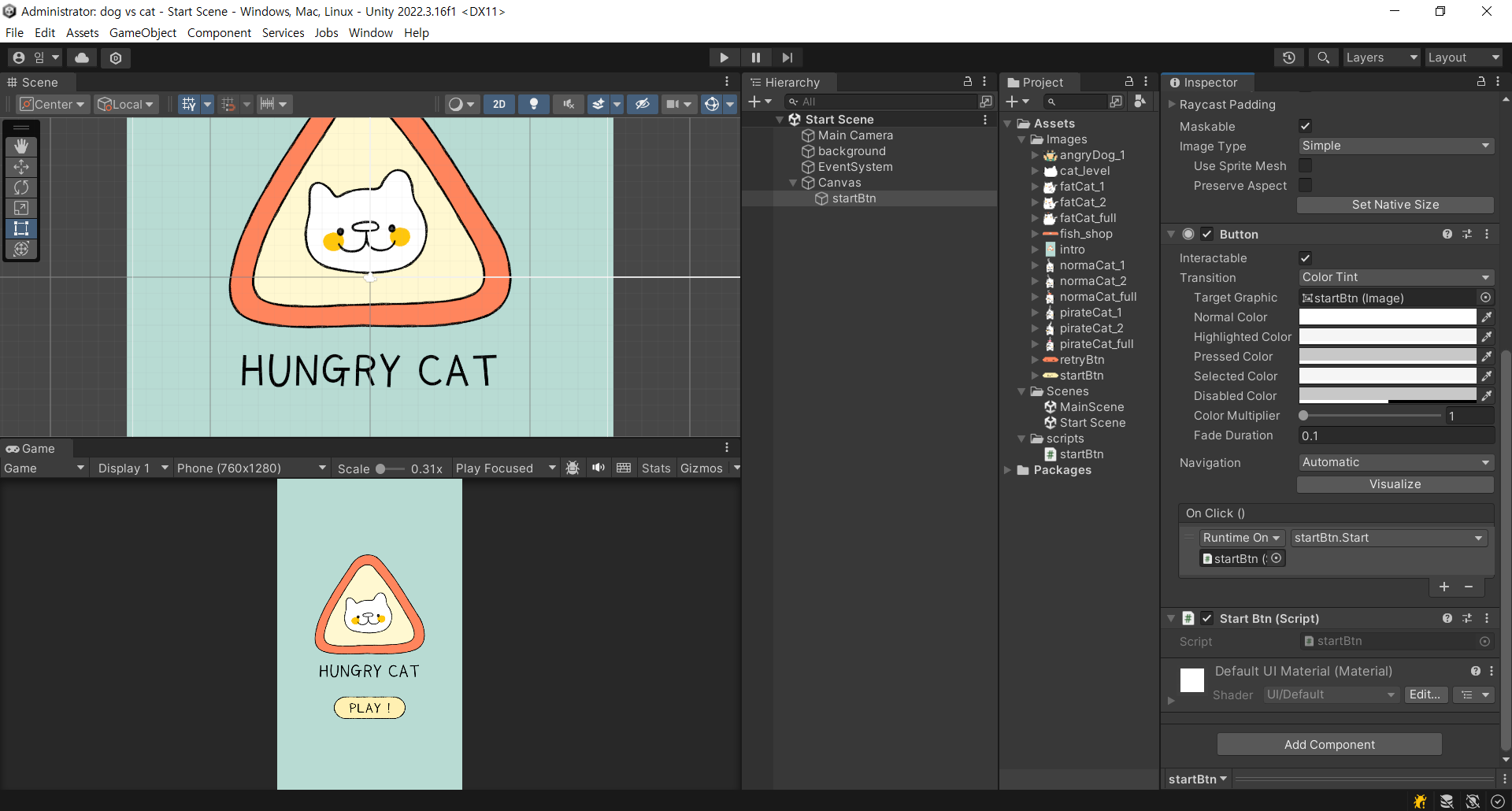1512x811 pixels.
Task: Select the Scale tool
Action: (21, 208)
